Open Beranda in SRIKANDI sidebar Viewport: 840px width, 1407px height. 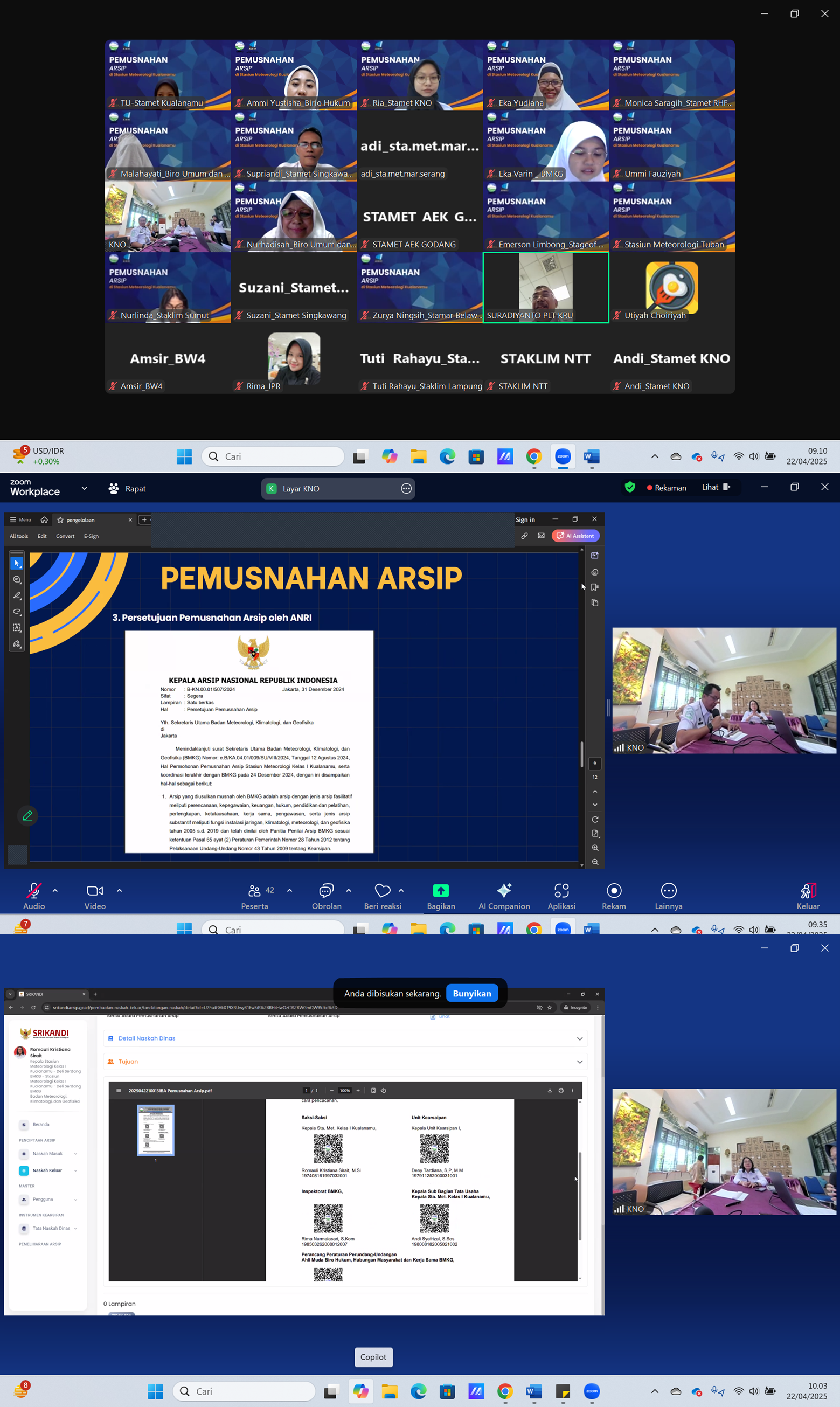pyautogui.click(x=35, y=1125)
